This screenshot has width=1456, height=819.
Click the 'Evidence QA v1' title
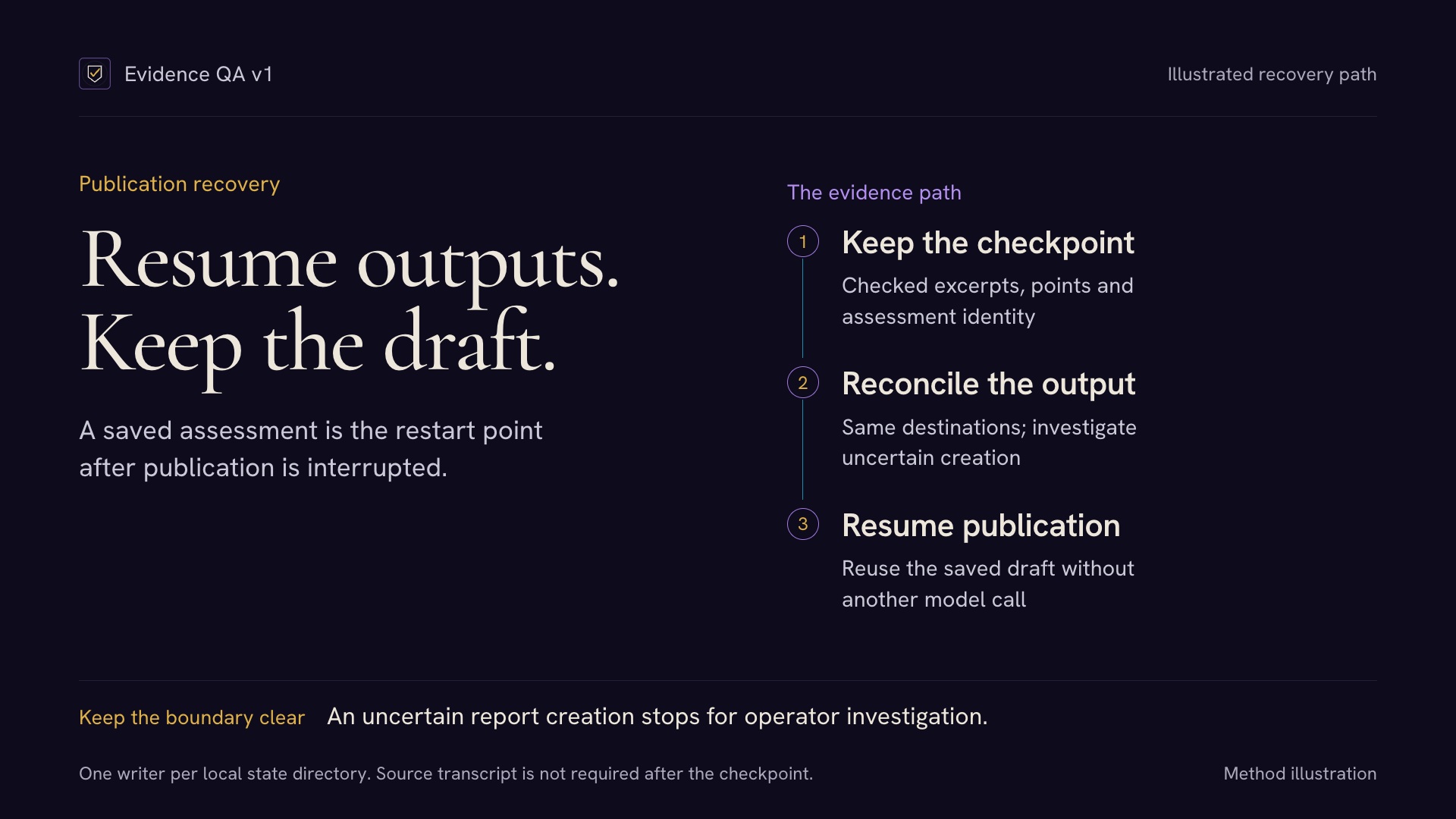pos(198,74)
